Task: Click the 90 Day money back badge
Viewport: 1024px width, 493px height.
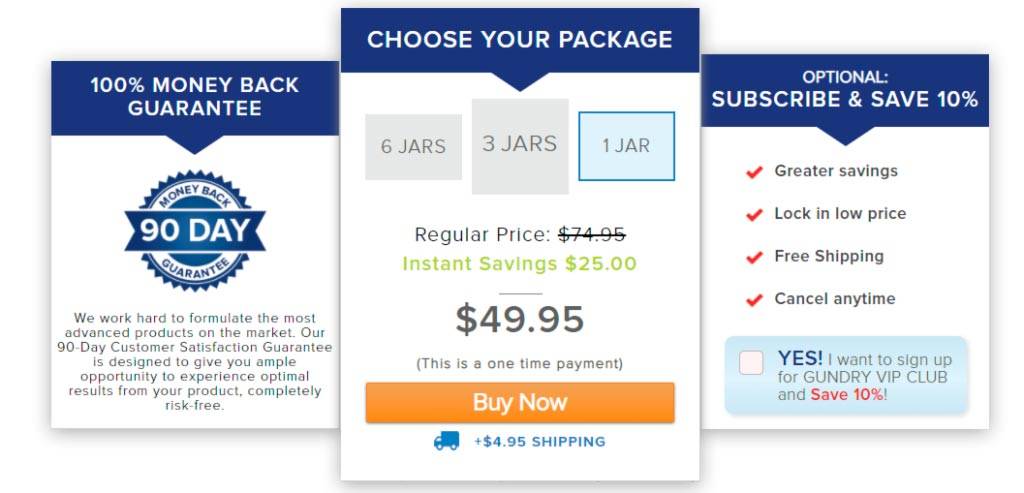Action: coord(194,231)
